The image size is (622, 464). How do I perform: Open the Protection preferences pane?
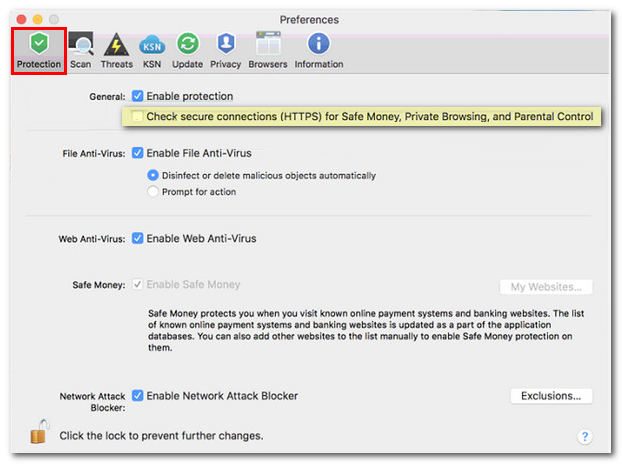[x=39, y=50]
